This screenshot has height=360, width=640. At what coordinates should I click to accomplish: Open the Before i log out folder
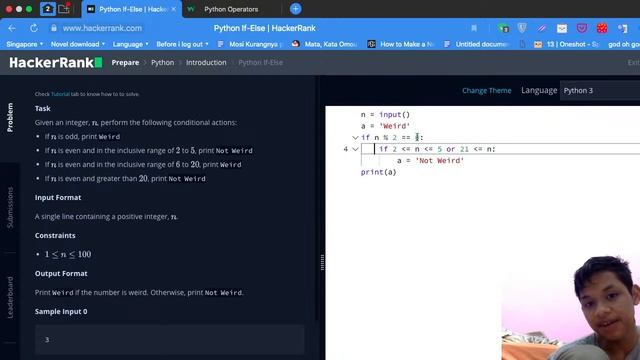182,44
